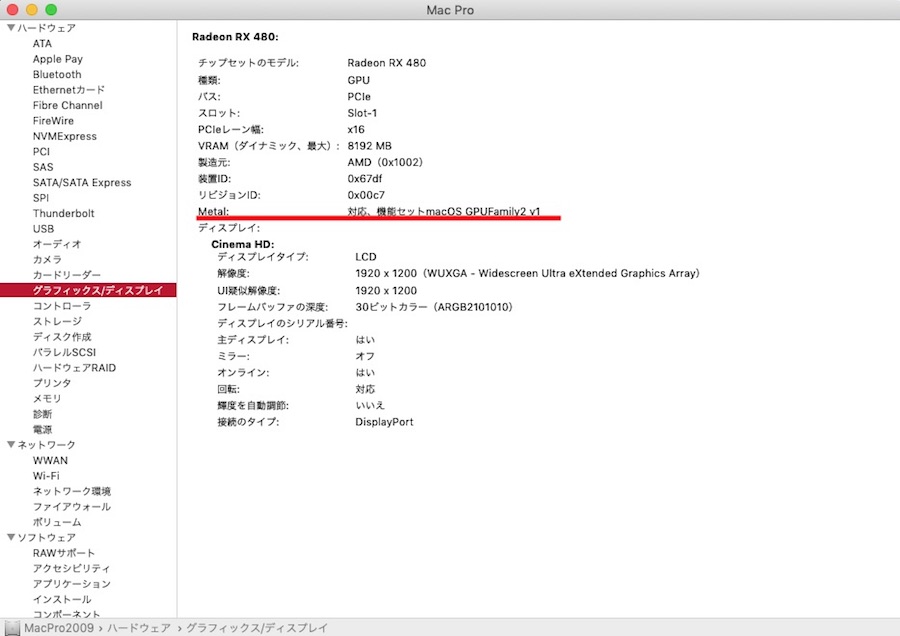Select ストレージ in the sidebar

tap(57, 321)
